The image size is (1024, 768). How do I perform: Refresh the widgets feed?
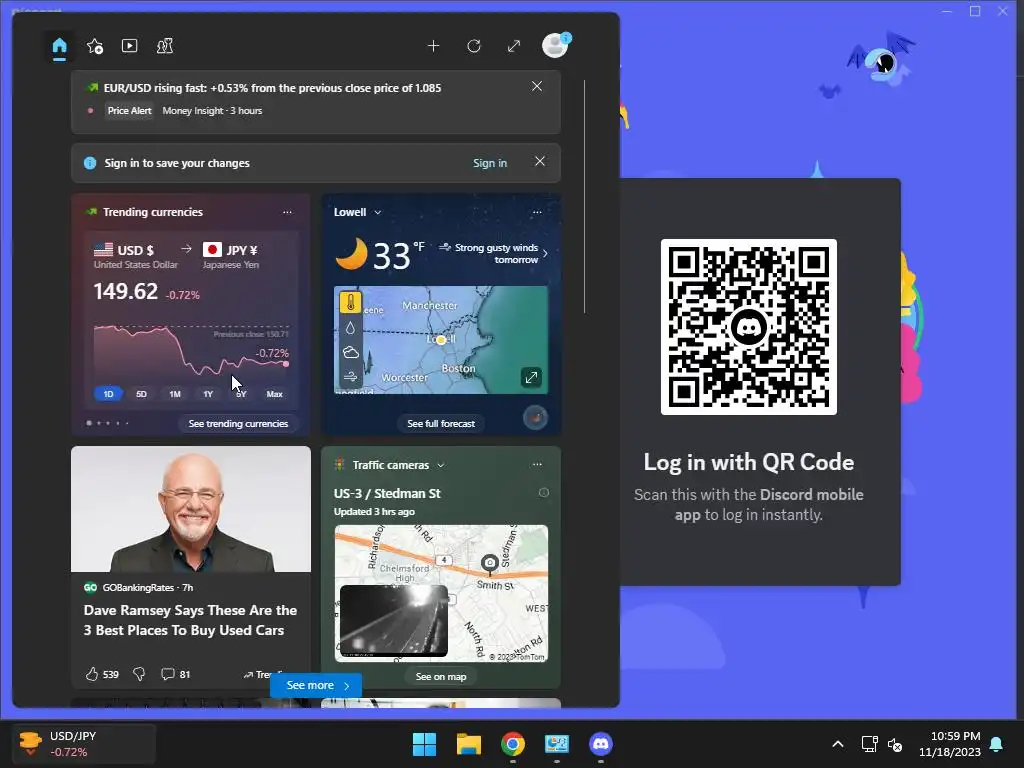click(x=474, y=46)
